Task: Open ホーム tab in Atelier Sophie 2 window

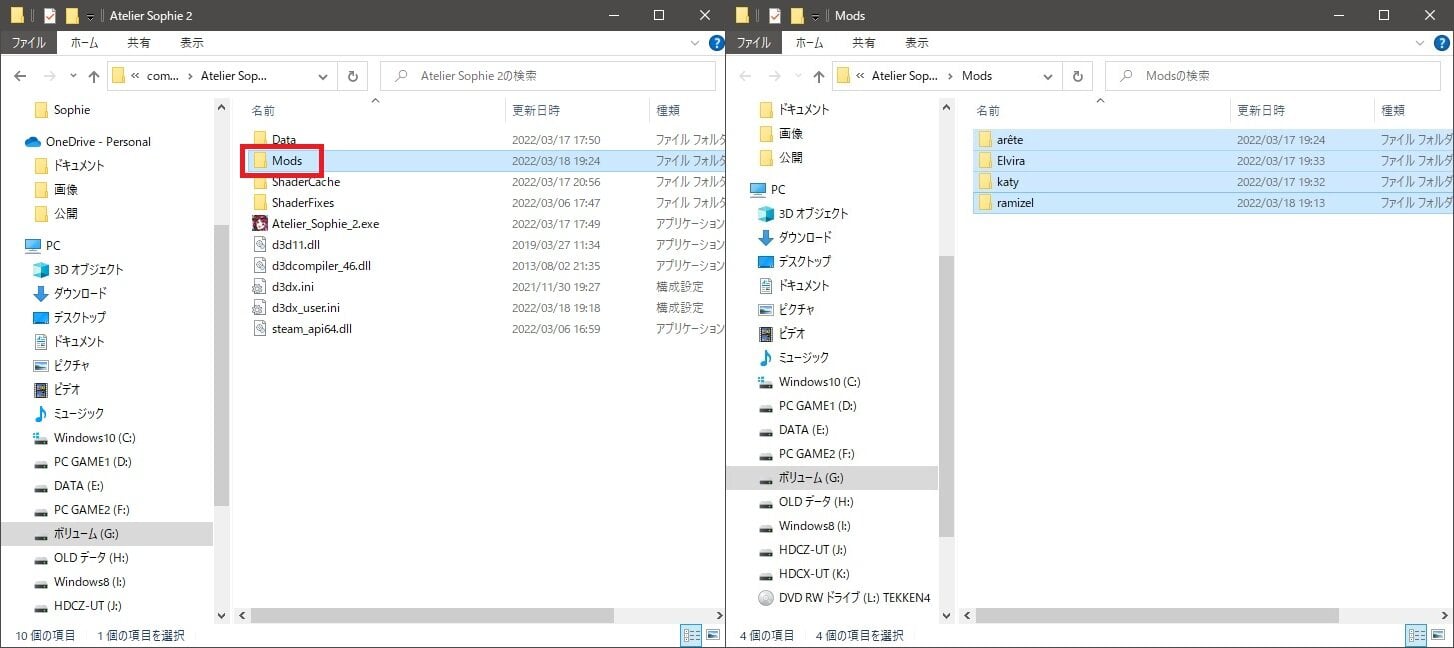Action: coord(84,43)
